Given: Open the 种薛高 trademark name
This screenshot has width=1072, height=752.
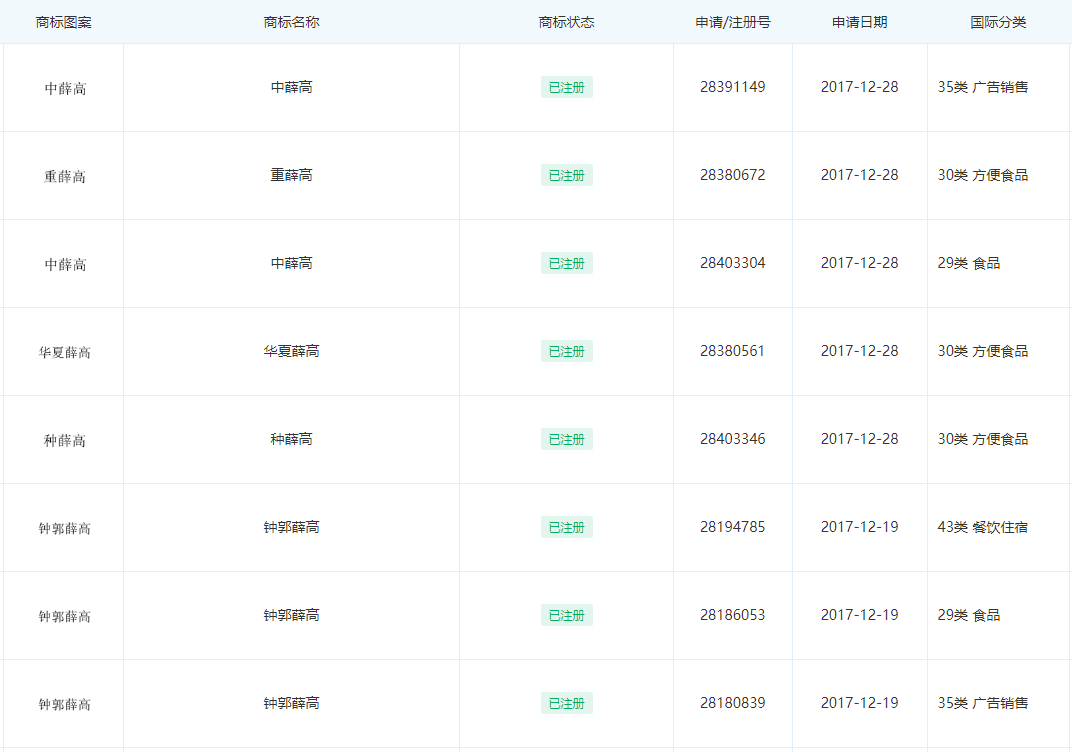Looking at the screenshot, I should [x=291, y=439].
